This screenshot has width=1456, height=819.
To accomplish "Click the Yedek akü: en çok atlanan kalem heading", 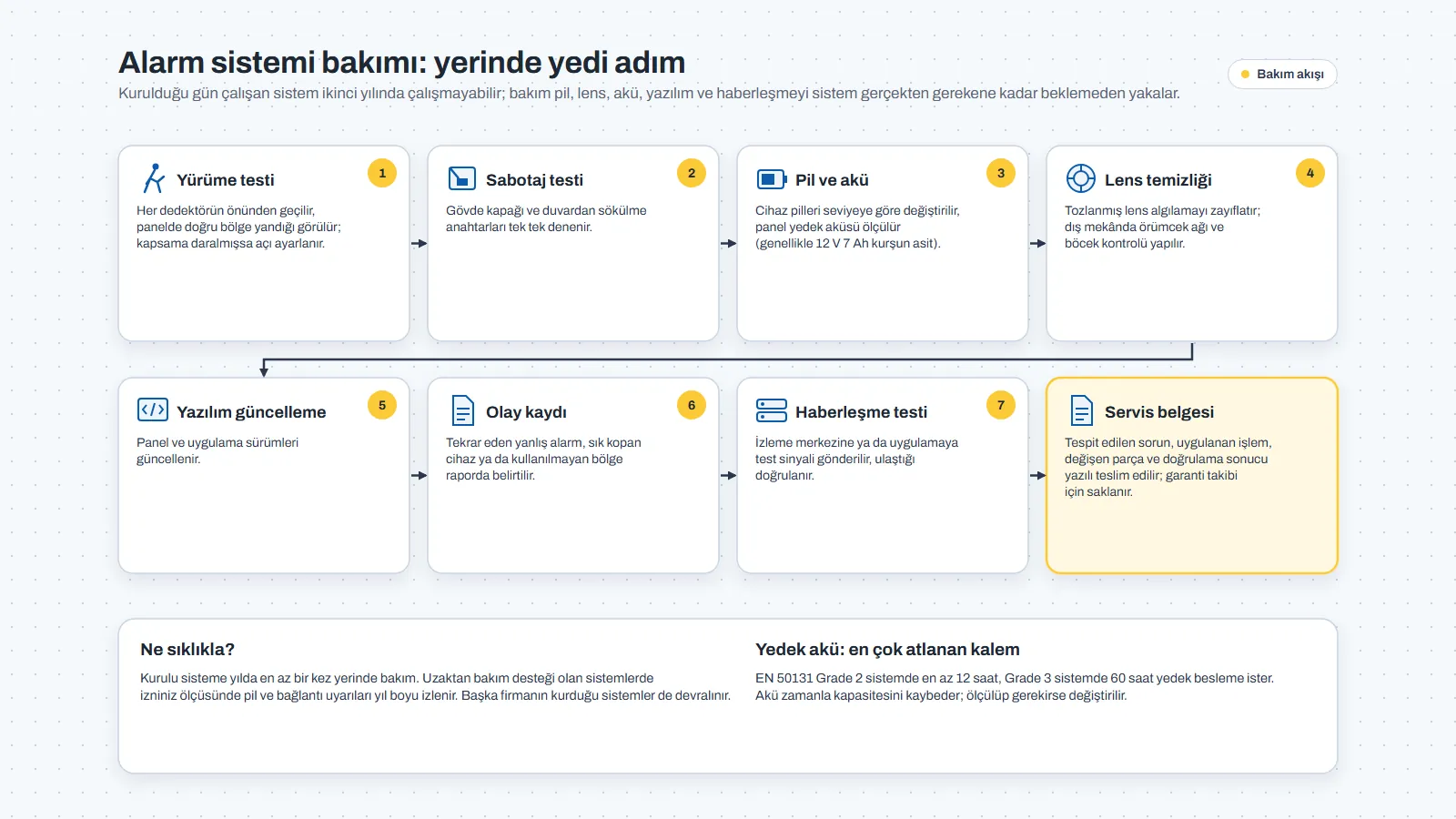I will tap(887, 650).
